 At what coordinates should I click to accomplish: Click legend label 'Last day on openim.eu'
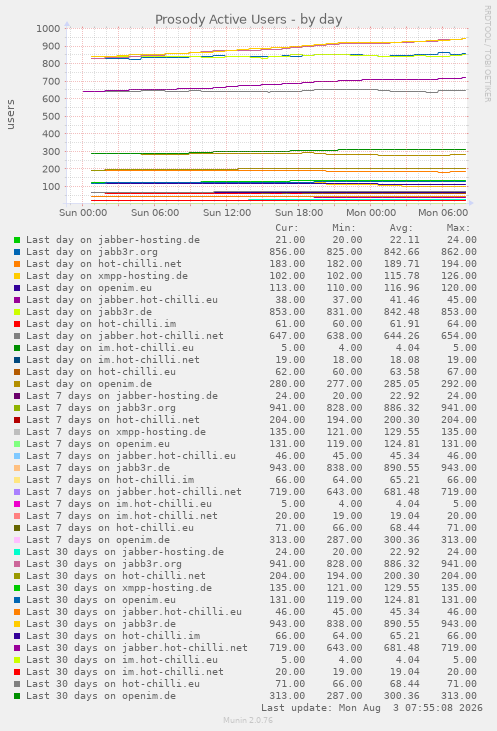coord(89,288)
